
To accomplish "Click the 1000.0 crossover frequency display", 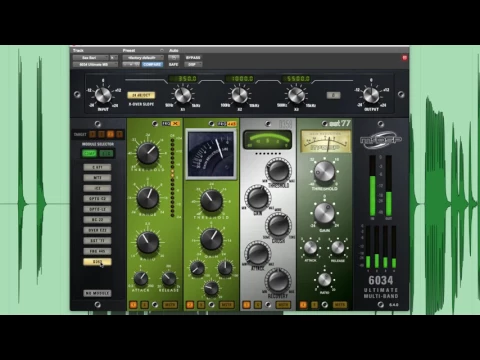I will (x=240, y=79).
